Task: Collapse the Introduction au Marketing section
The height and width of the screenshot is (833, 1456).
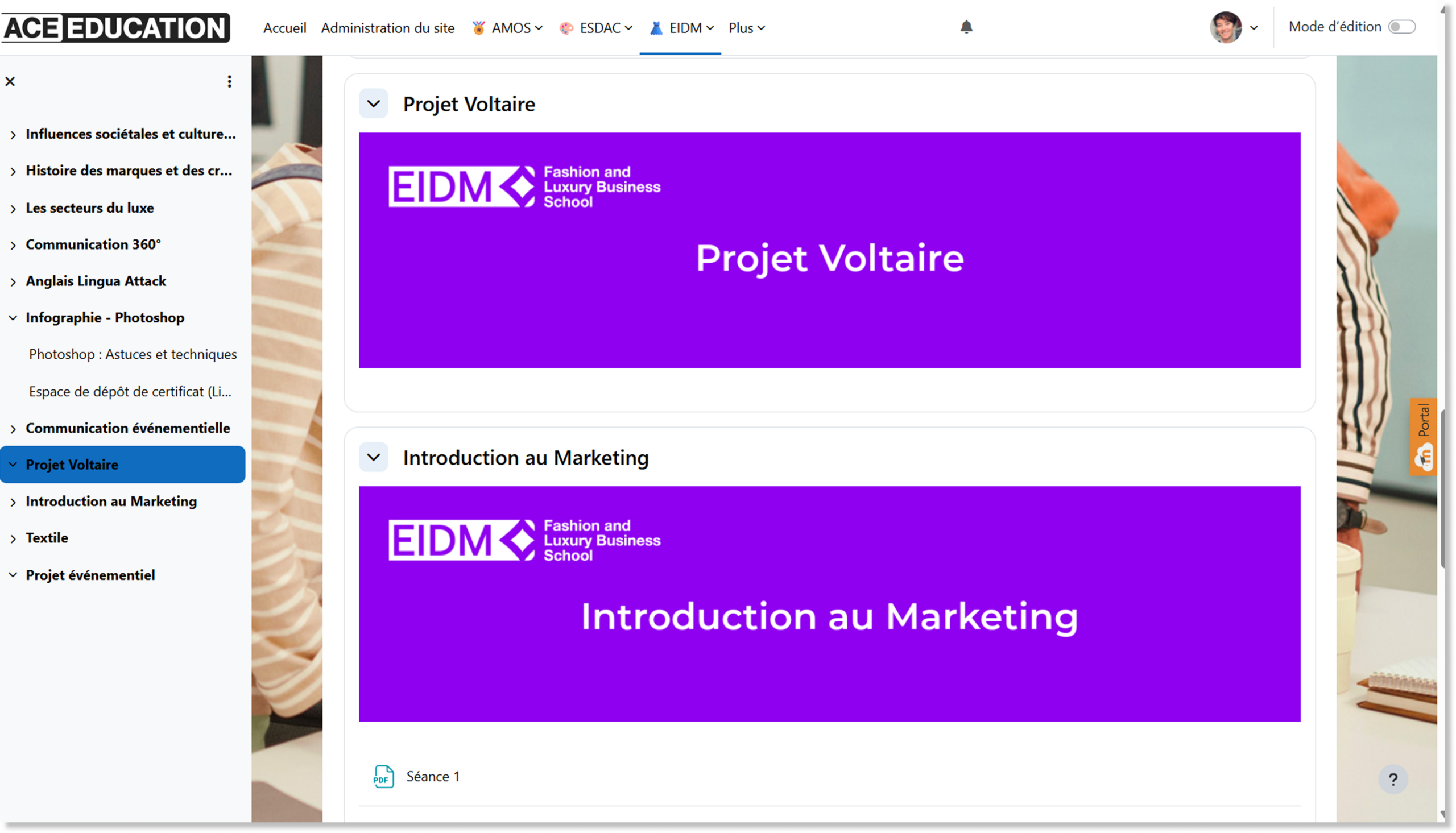Action: [x=374, y=457]
